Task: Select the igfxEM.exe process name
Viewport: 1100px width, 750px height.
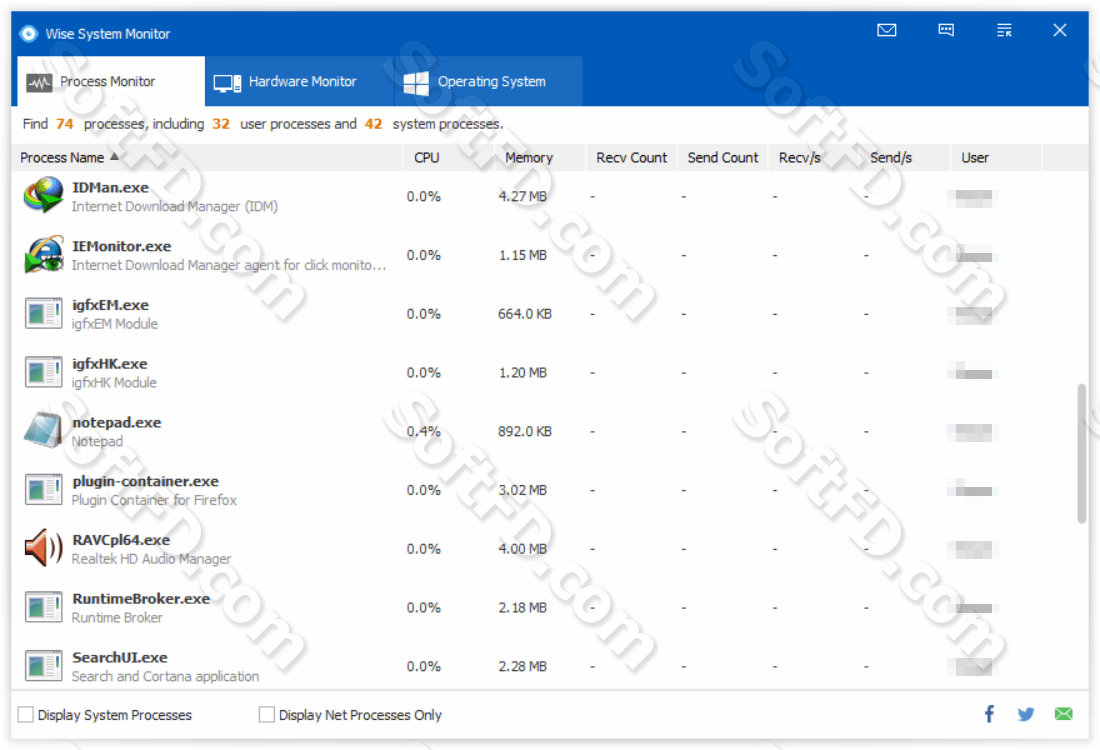Action: [x=110, y=305]
